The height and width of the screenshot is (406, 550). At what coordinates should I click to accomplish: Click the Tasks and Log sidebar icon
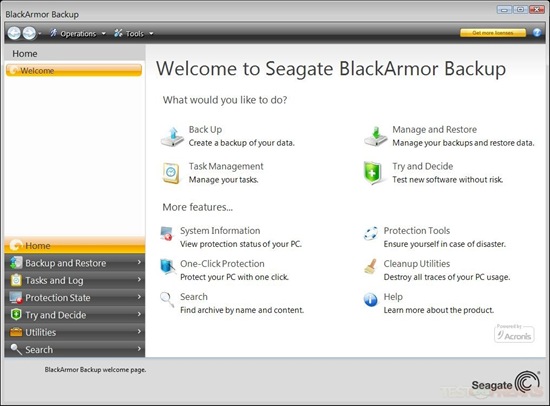pos(16,280)
